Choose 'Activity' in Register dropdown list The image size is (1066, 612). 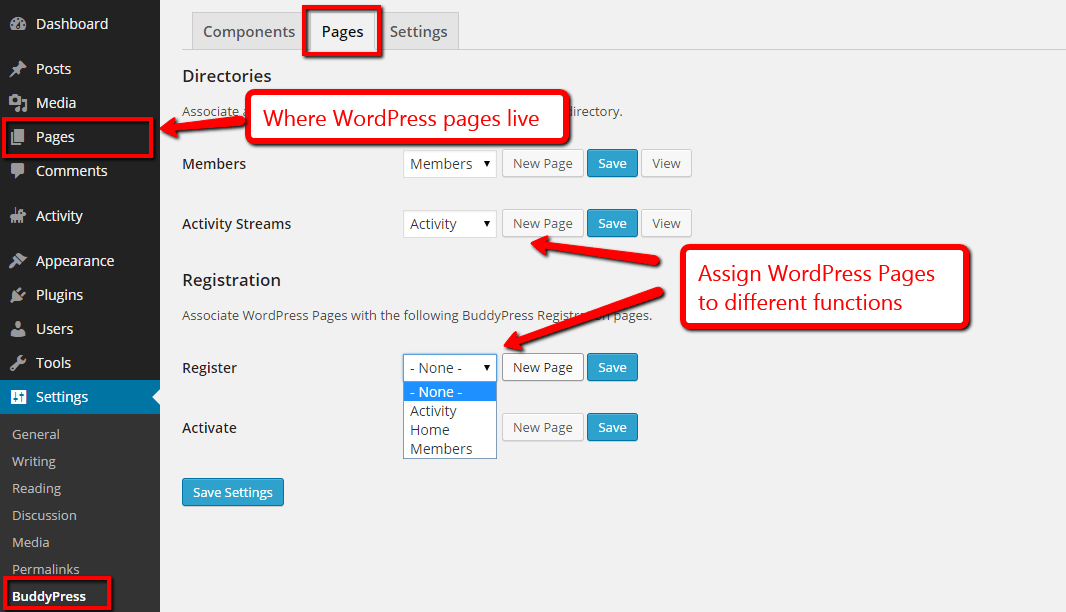pos(450,411)
